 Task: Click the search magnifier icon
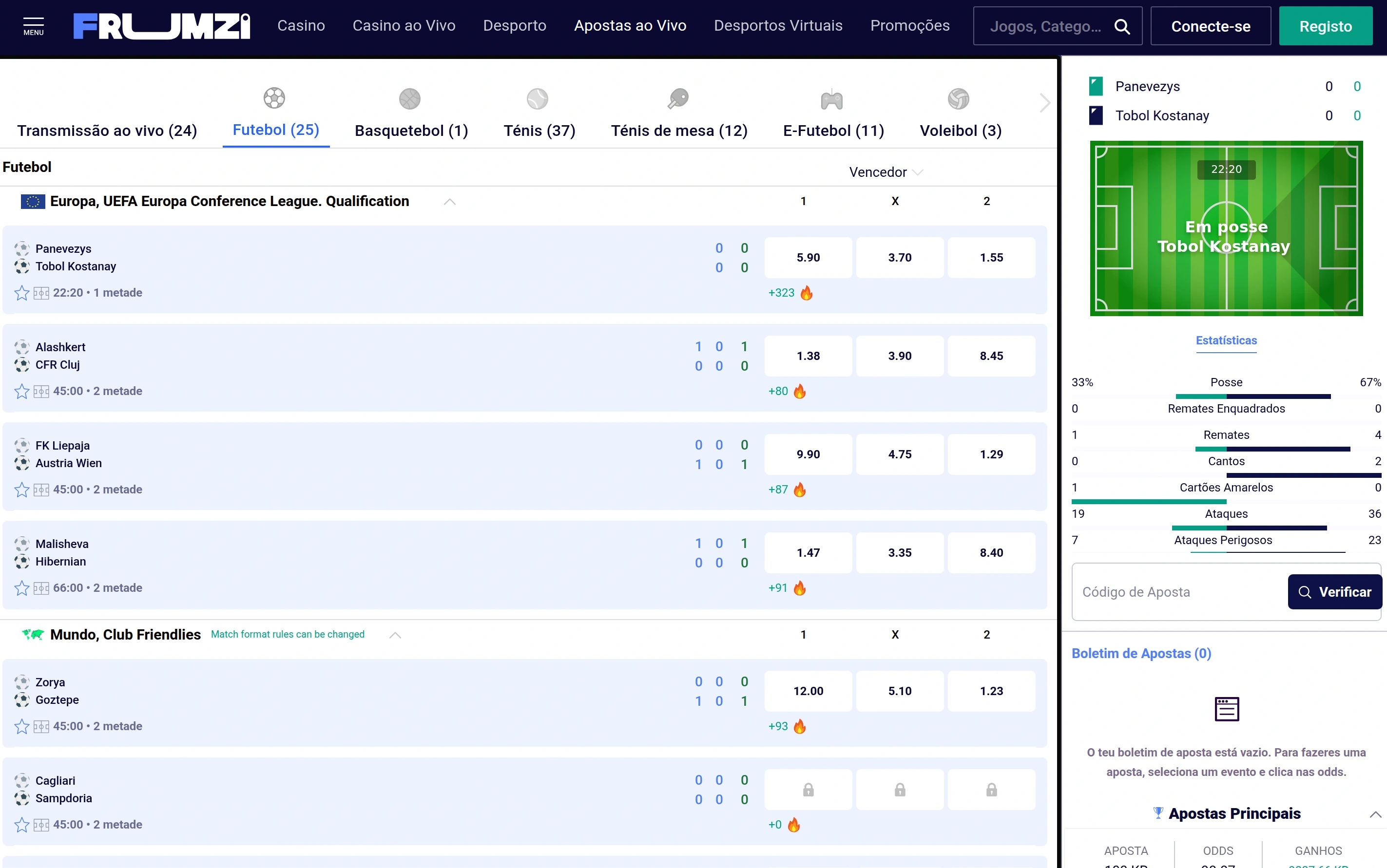1122,26
